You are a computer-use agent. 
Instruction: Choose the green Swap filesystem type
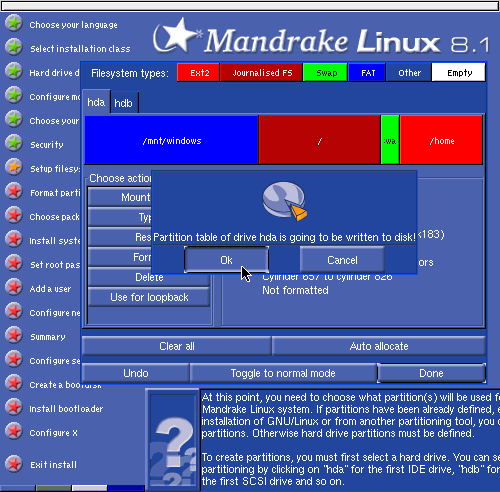pyautogui.click(x=325, y=73)
